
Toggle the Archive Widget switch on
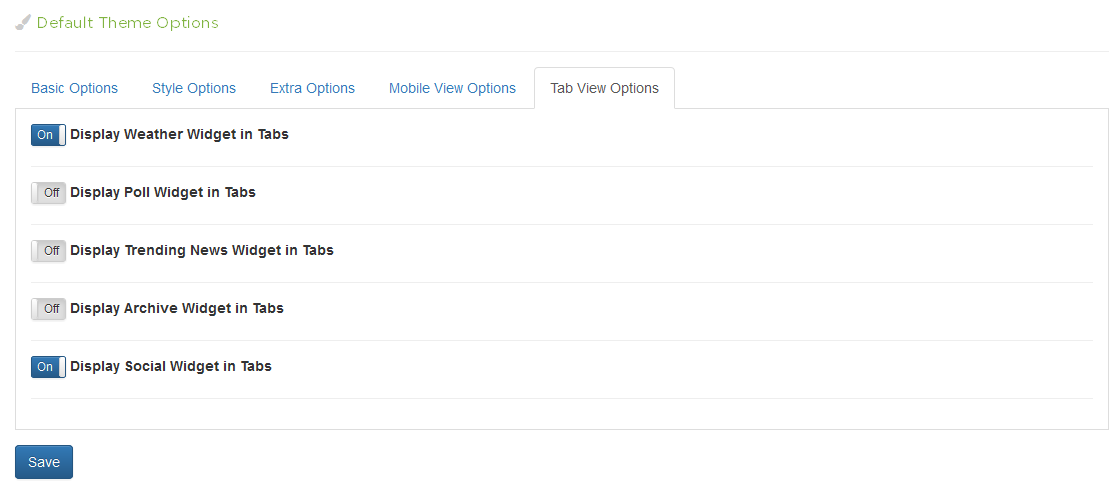(48, 309)
